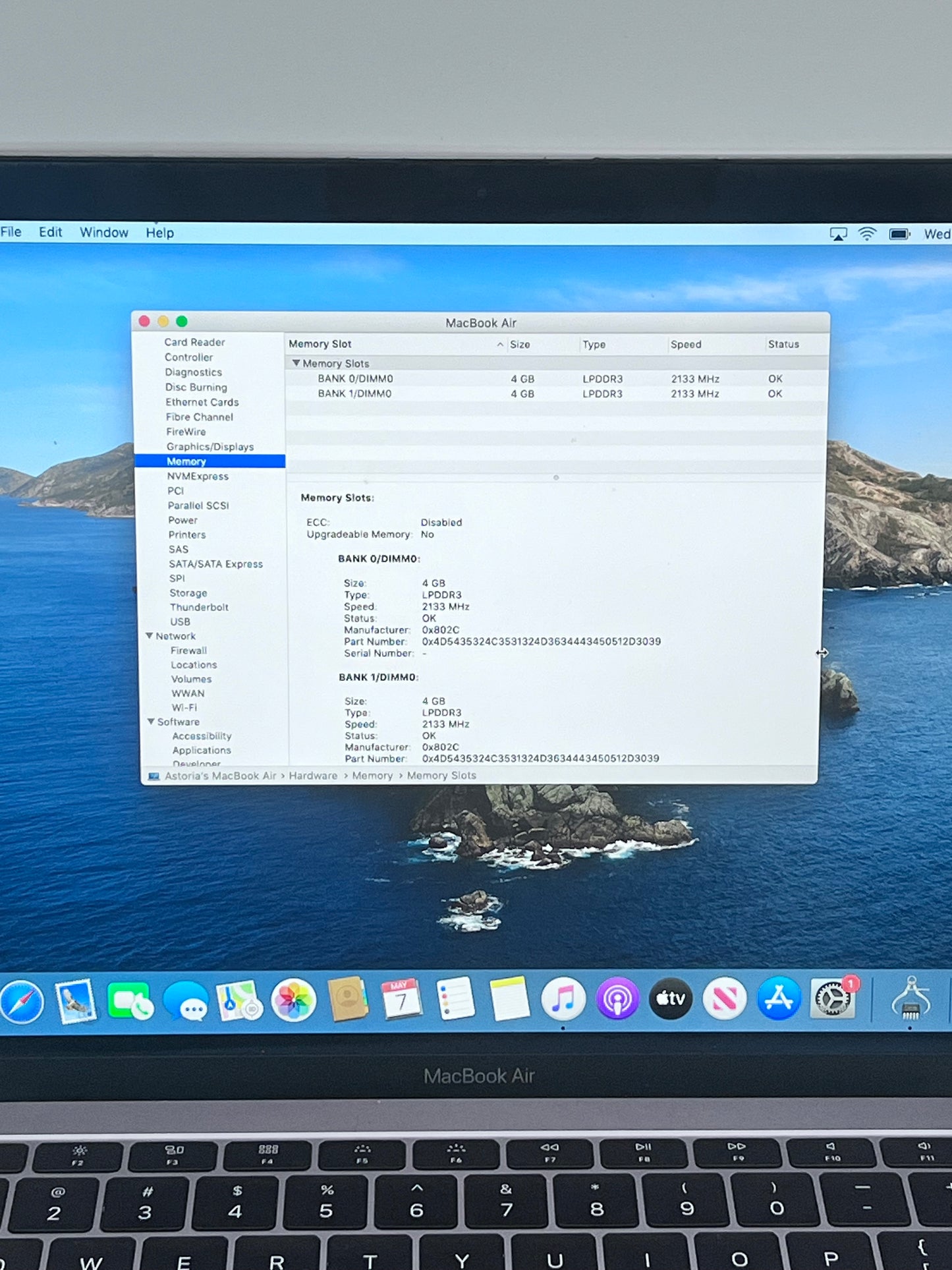The width and height of the screenshot is (952, 1270).
Task: Select Fibre Channel in sidebar
Action: click(199, 417)
